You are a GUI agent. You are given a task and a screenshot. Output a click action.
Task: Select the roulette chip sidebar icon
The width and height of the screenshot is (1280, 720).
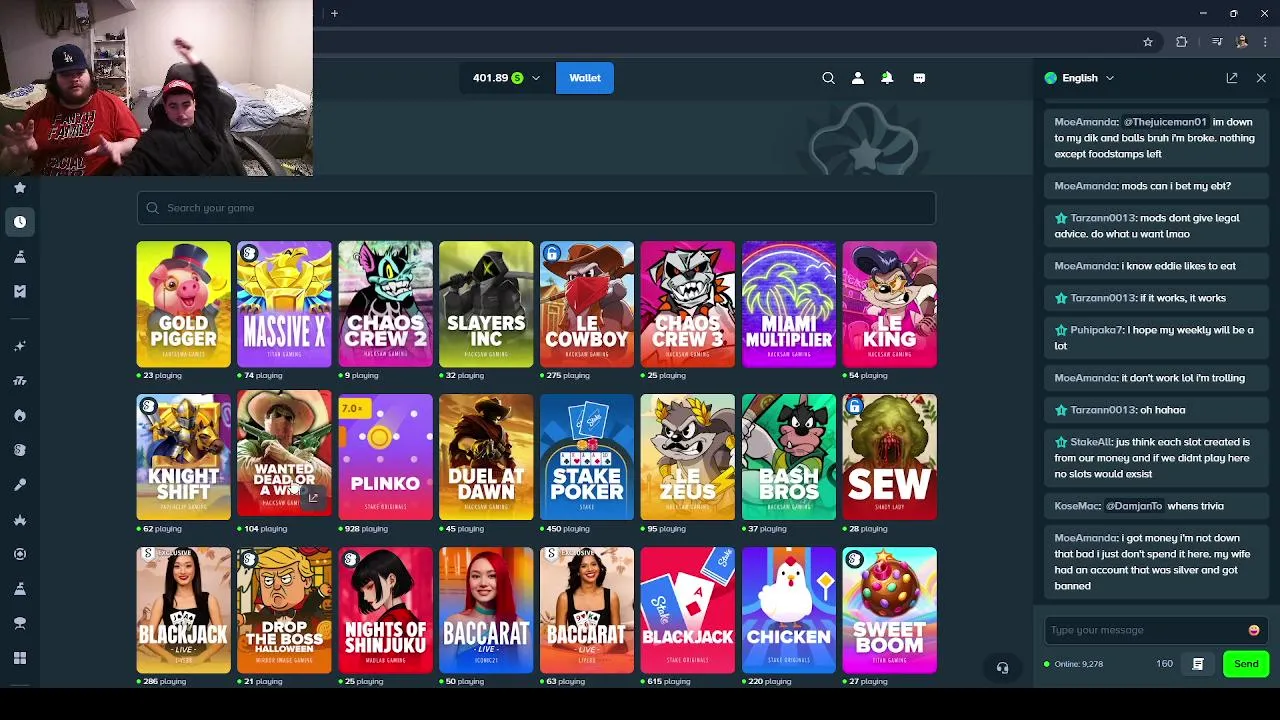coord(20,553)
